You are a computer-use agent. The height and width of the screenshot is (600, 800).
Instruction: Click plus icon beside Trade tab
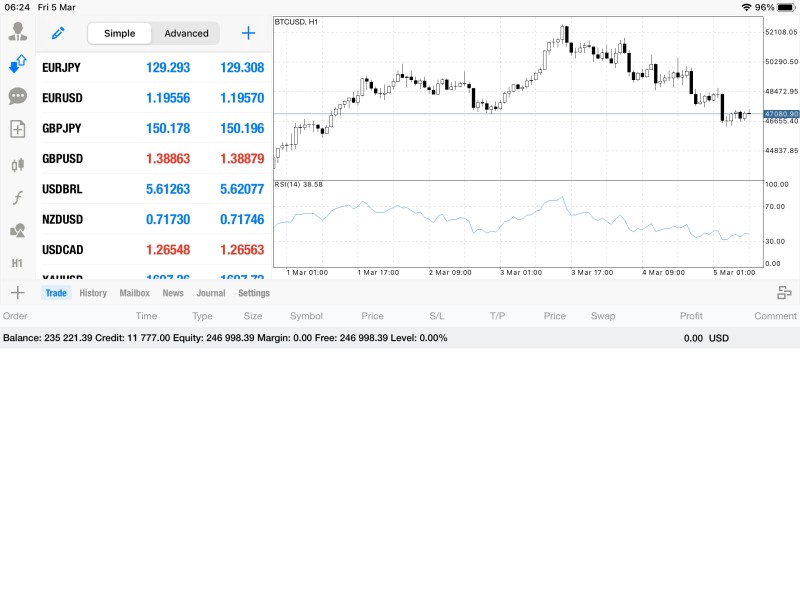click(x=18, y=292)
